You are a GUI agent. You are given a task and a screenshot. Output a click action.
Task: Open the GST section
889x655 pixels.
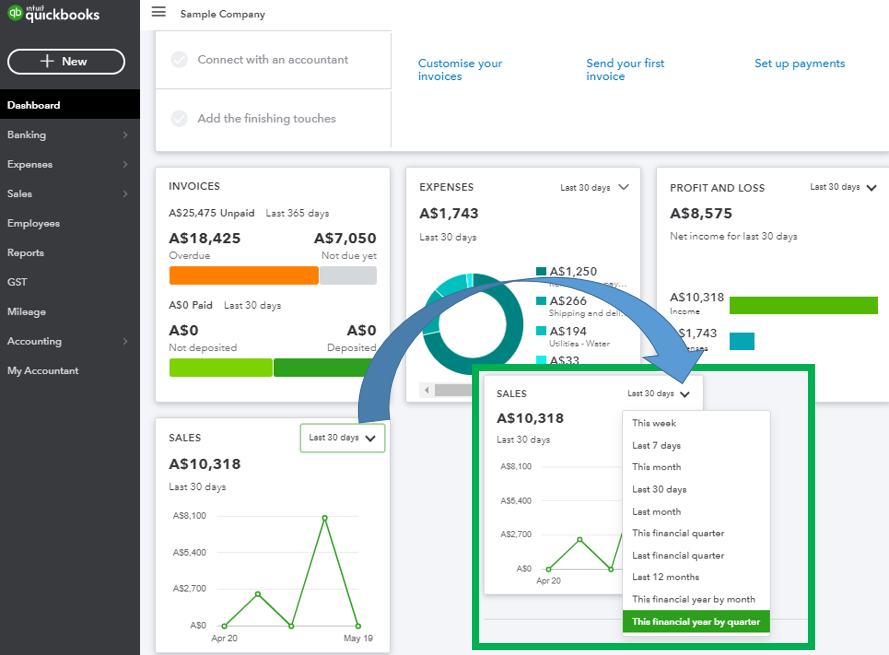pos(17,282)
